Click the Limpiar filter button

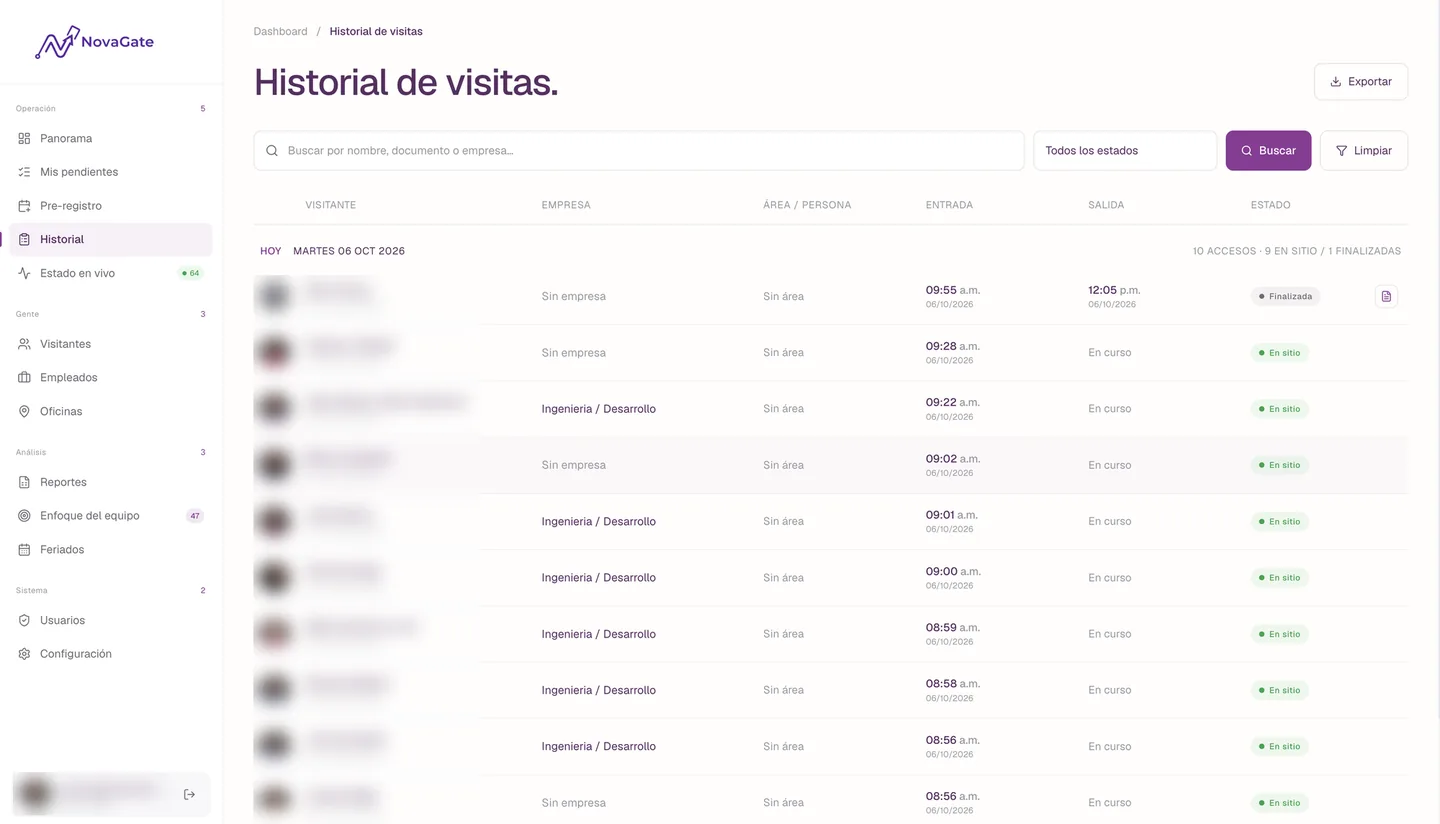pyautogui.click(x=1364, y=151)
